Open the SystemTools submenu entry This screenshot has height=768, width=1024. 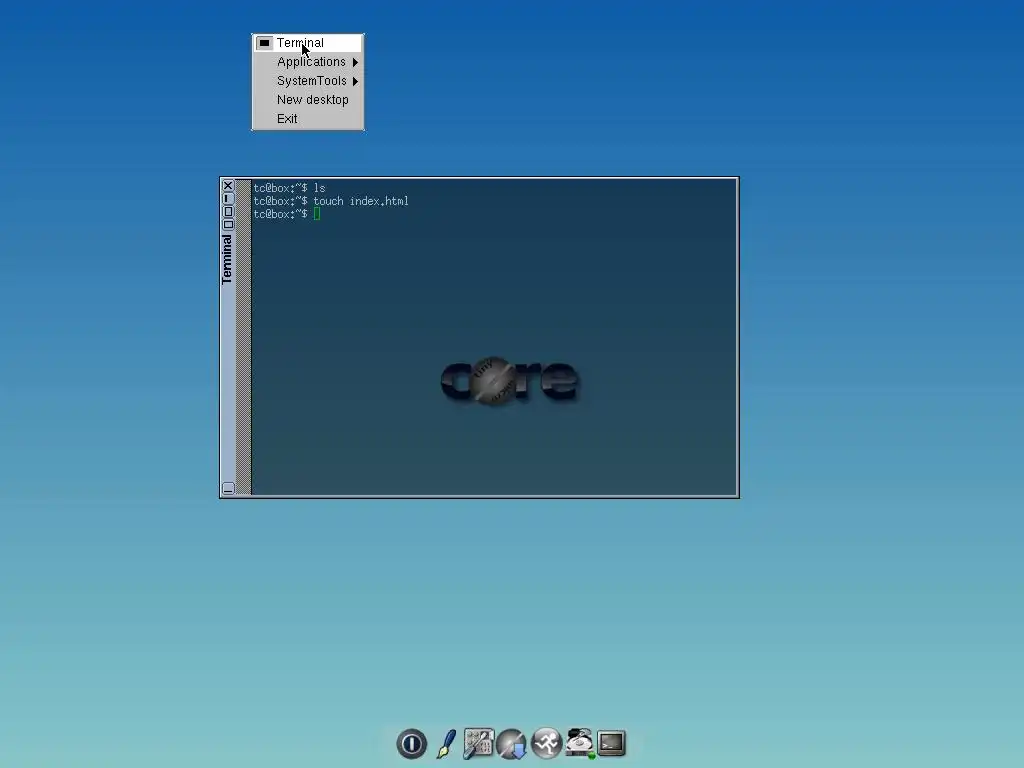(308, 81)
